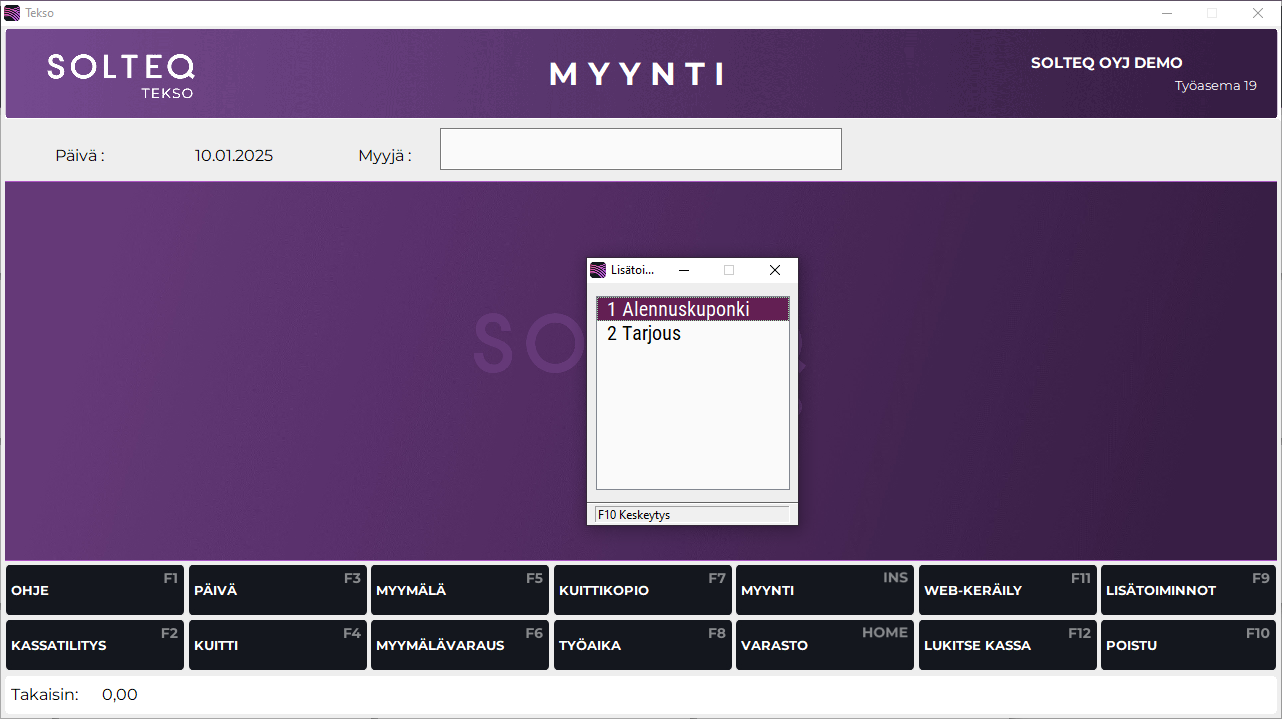1282x719 pixels.
Task: Minimize the Lisätoiminnot popup dialog
Action: click(x=684, y=270)
